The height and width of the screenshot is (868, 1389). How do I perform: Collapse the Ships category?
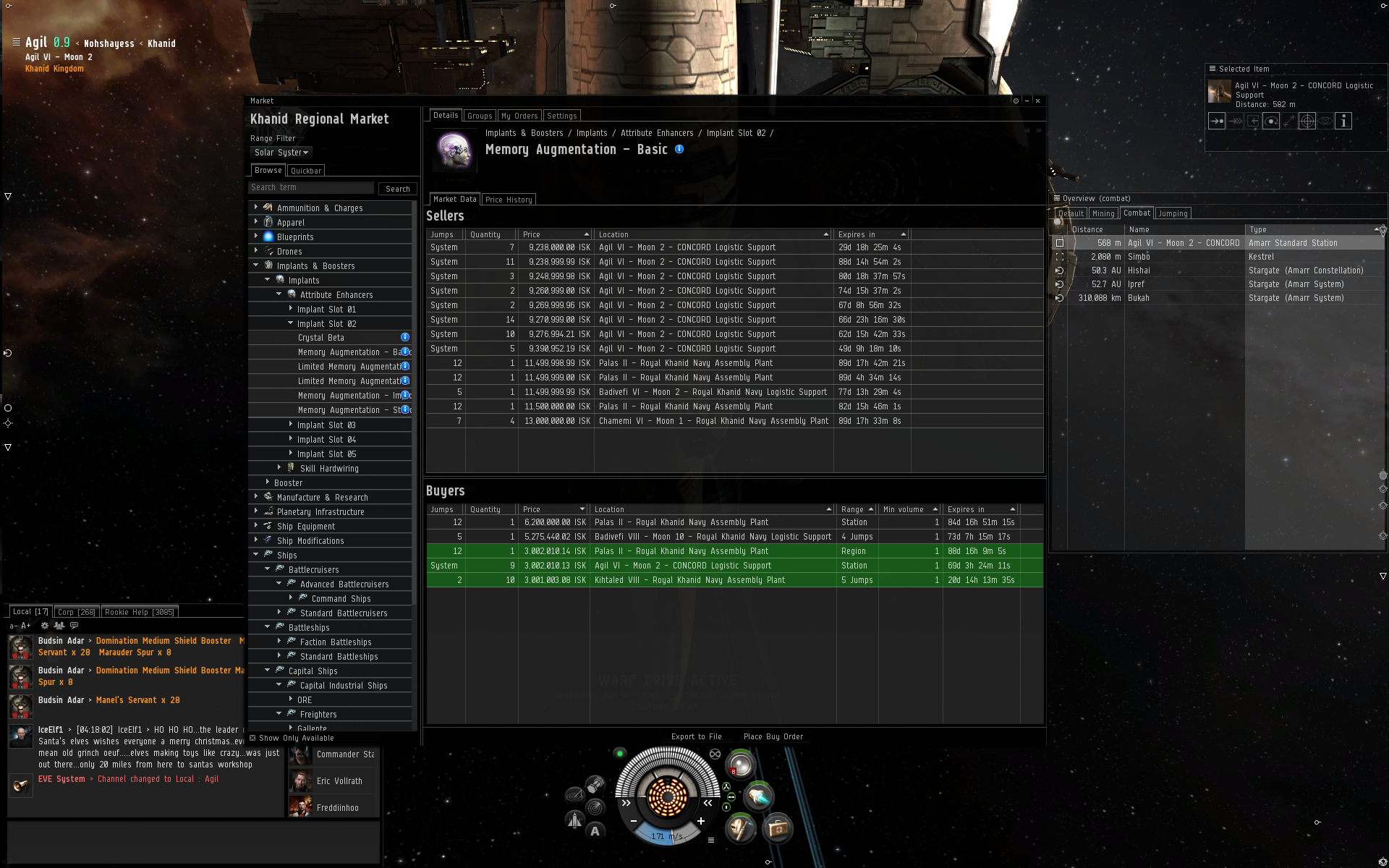pyautogui.click(x=255, y=554)
